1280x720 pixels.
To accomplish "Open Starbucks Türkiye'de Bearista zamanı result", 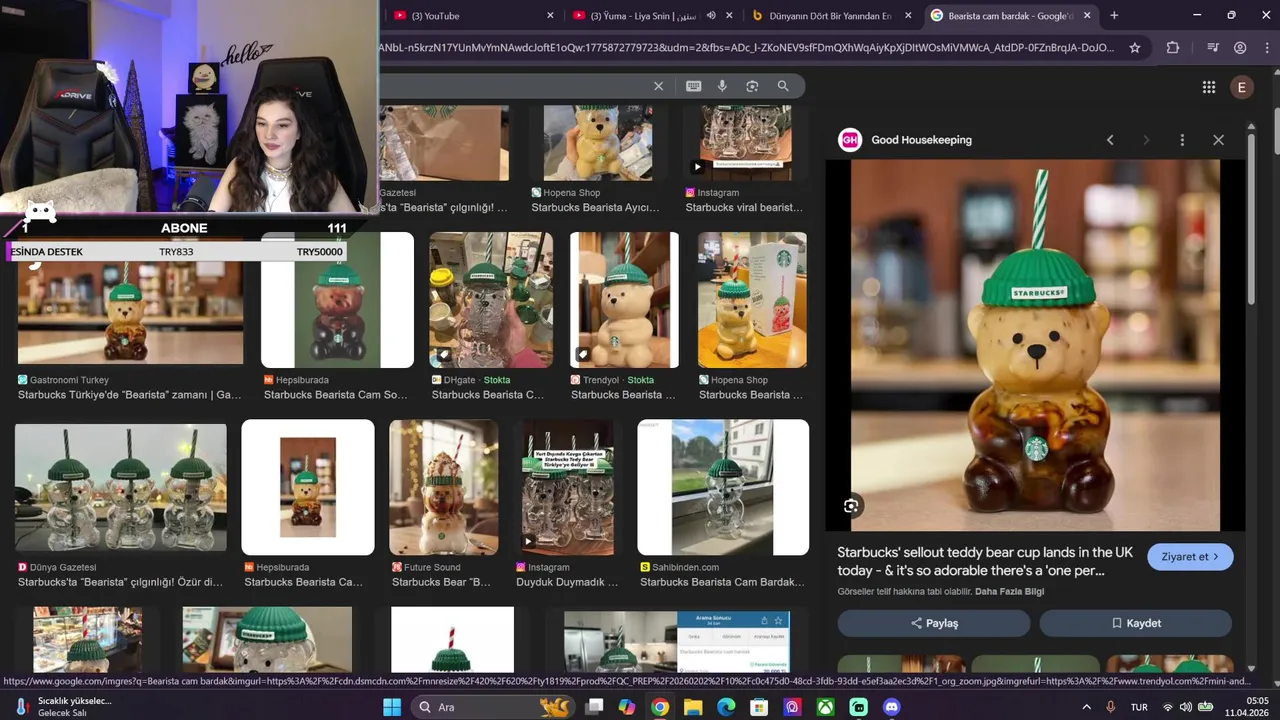I will tap(130, 395).
